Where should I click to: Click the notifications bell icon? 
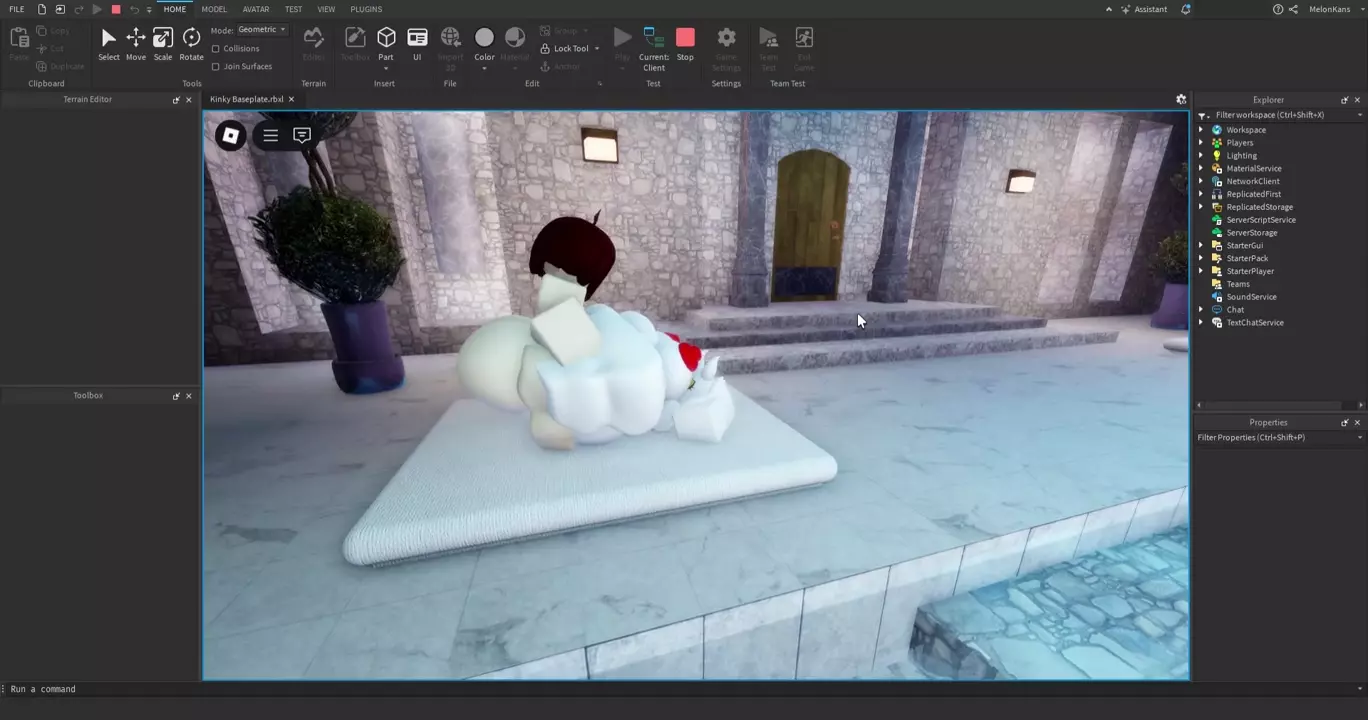(1186, 9)
